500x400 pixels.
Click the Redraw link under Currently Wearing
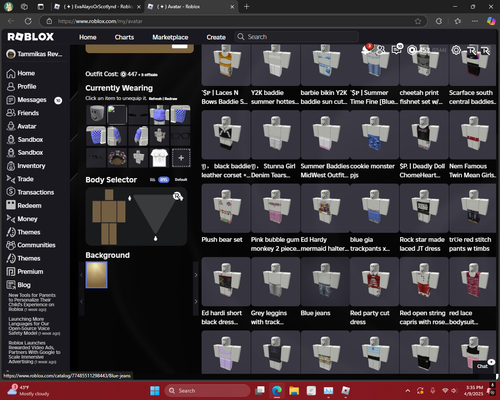pyautogui.click(x=171, y=99)
